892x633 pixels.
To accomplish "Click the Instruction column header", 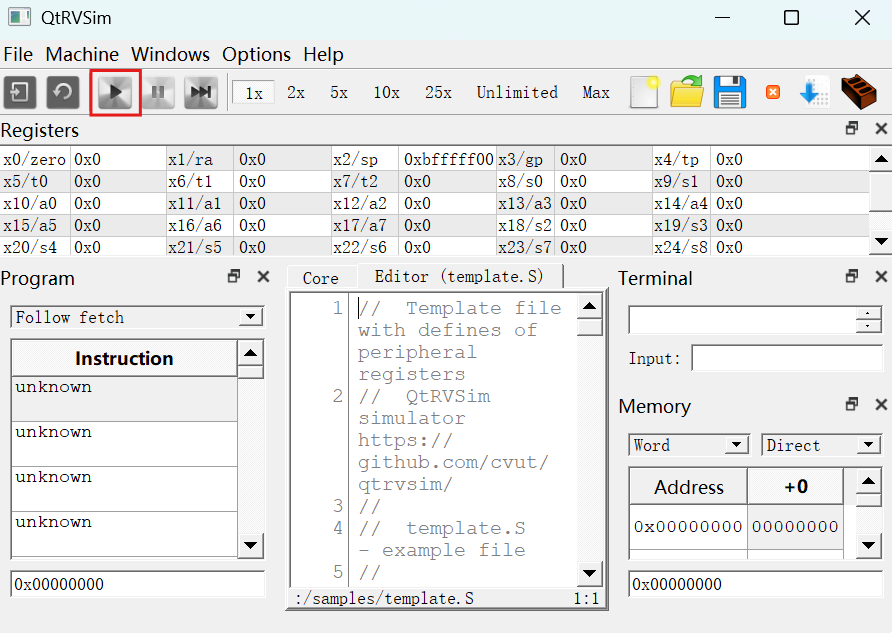I will (124, 358).
